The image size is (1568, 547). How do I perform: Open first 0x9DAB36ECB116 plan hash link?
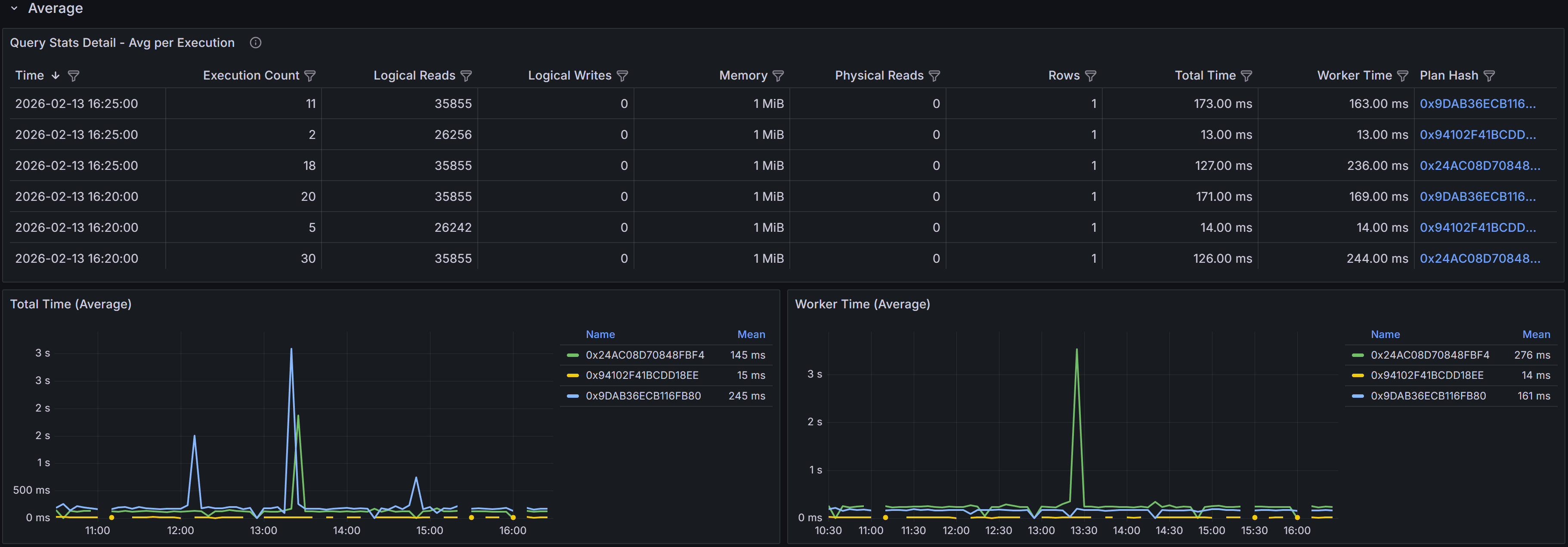click(x=1477, y=104)
